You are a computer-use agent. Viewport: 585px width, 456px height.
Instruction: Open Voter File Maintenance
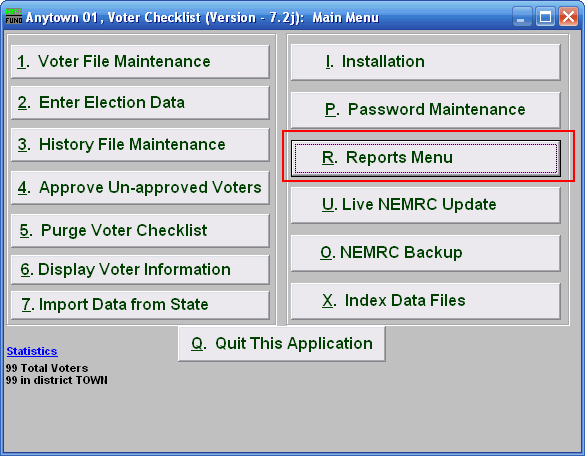pos(140,62)
